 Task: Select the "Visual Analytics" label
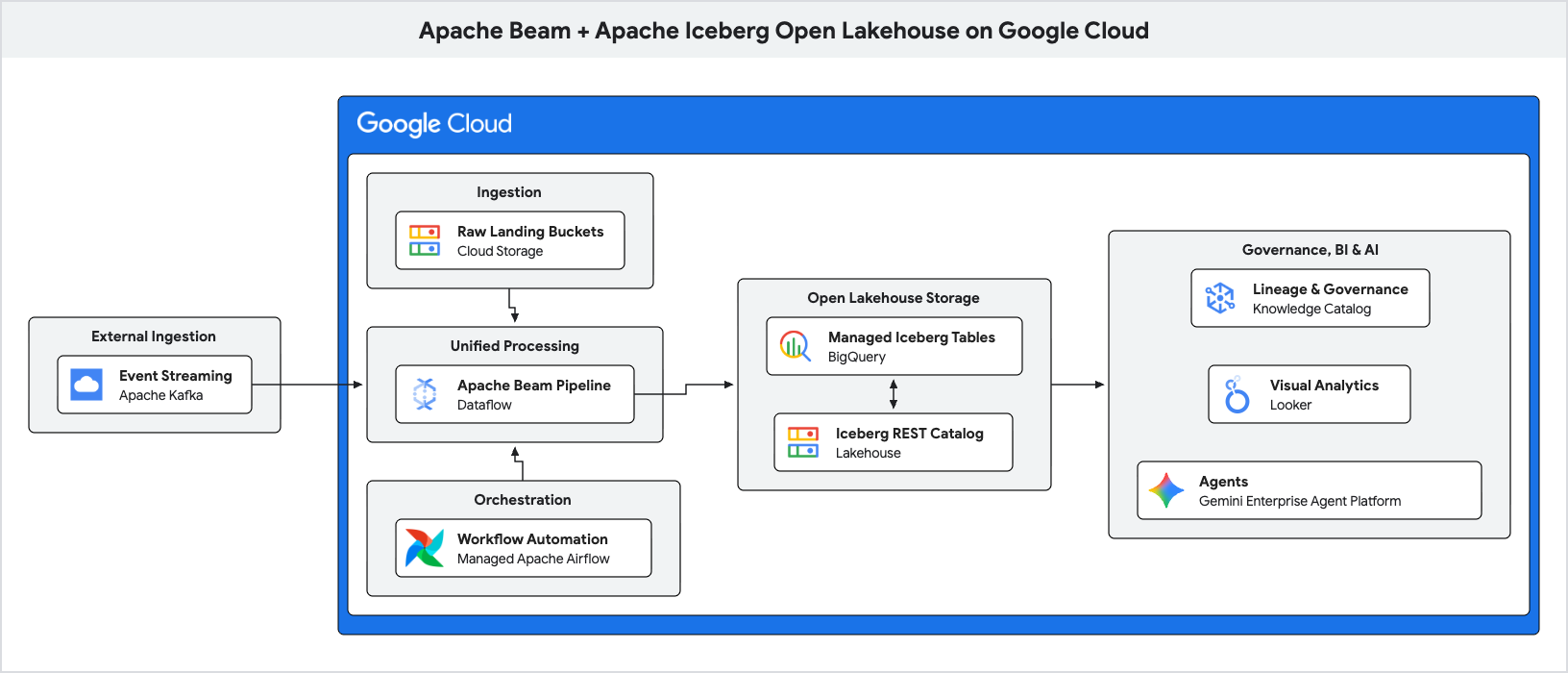tap(1324, 386)
